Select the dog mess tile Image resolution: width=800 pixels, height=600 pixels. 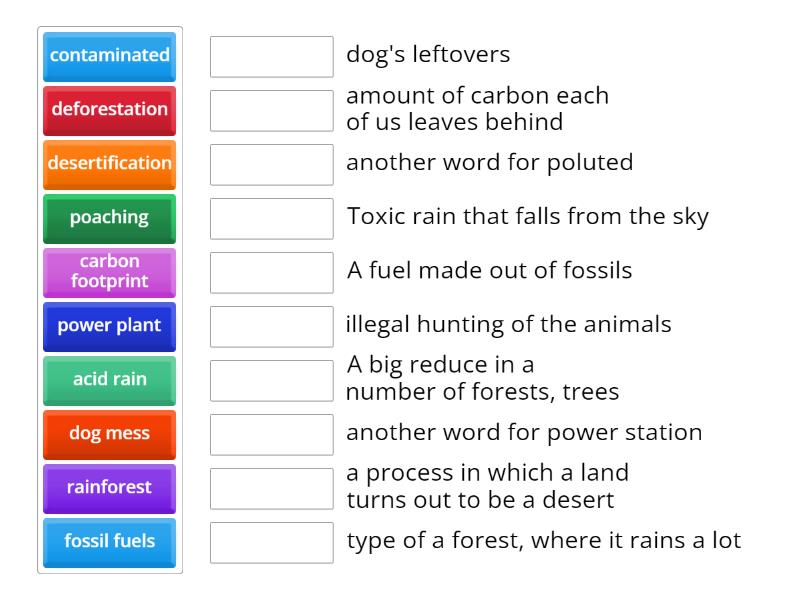tap(109, 434)
